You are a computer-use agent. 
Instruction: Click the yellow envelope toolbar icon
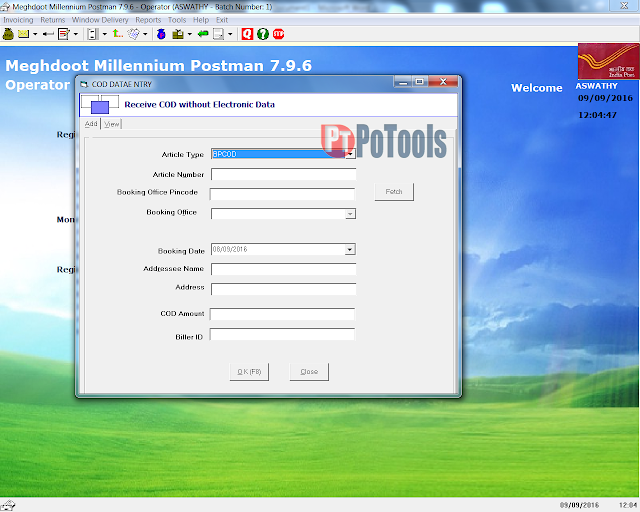point(23,34)
